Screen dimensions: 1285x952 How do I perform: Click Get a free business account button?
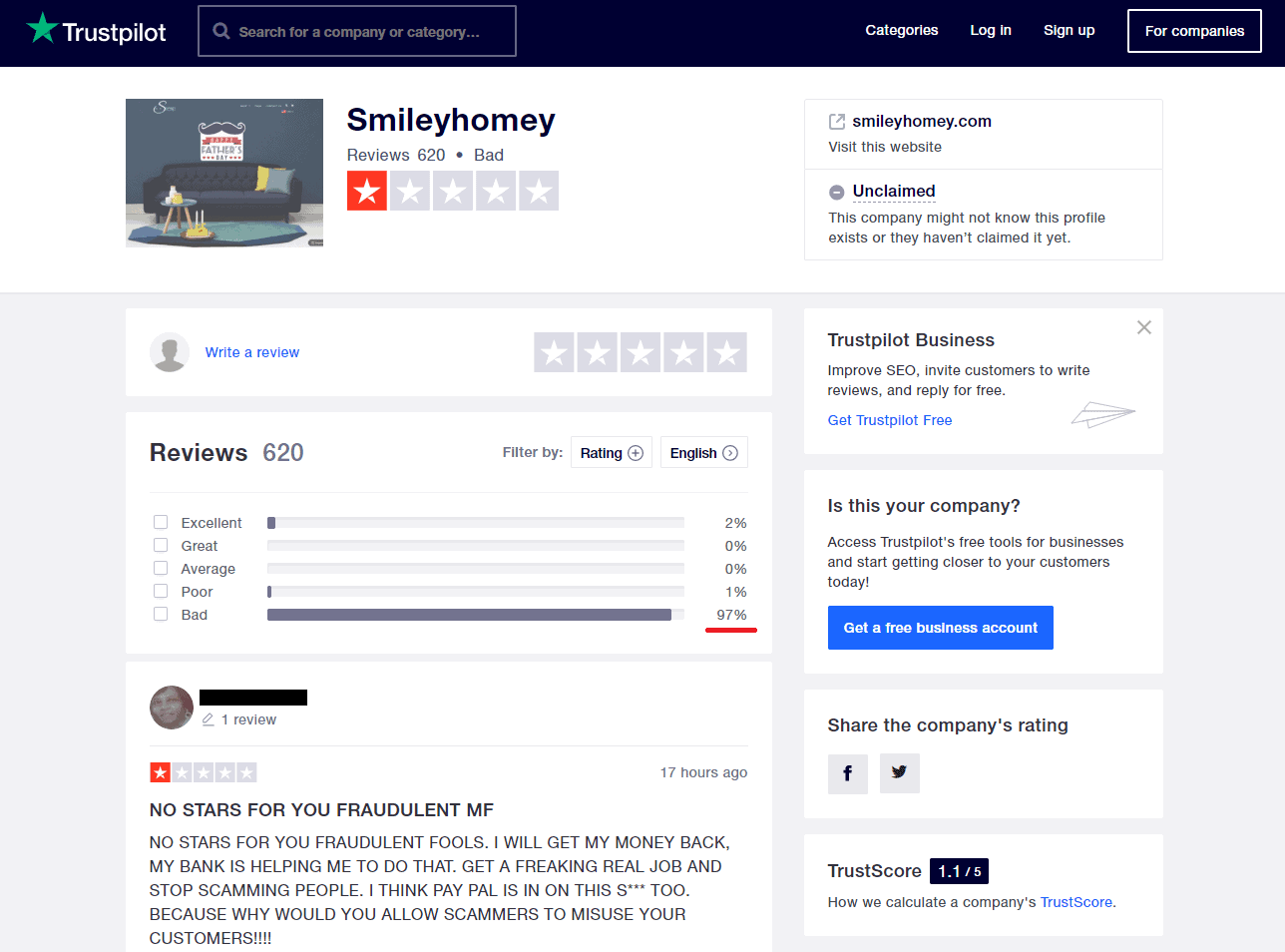click(x=941, y=628)
